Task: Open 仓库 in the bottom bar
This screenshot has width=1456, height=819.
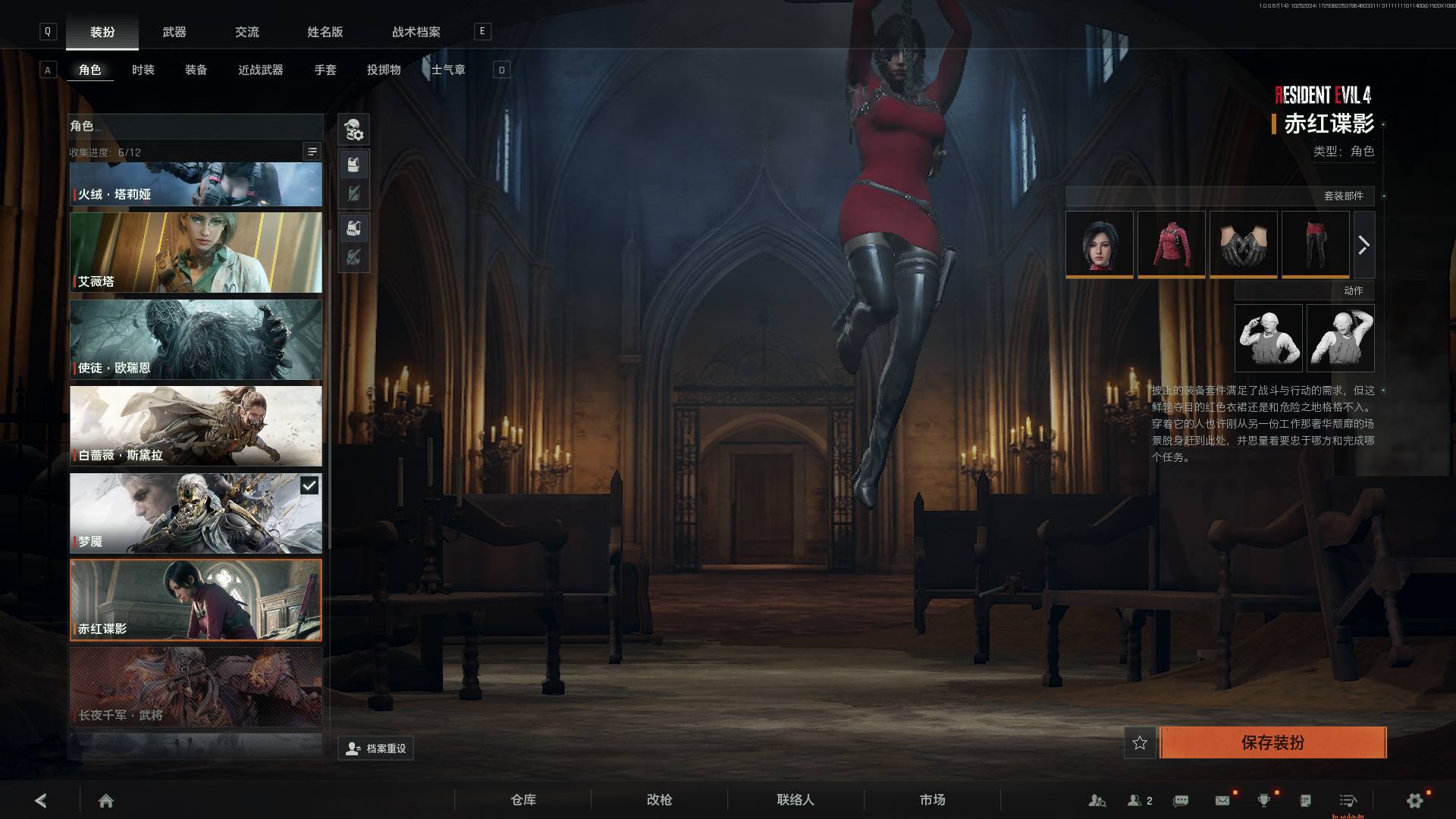Action: 523,800
